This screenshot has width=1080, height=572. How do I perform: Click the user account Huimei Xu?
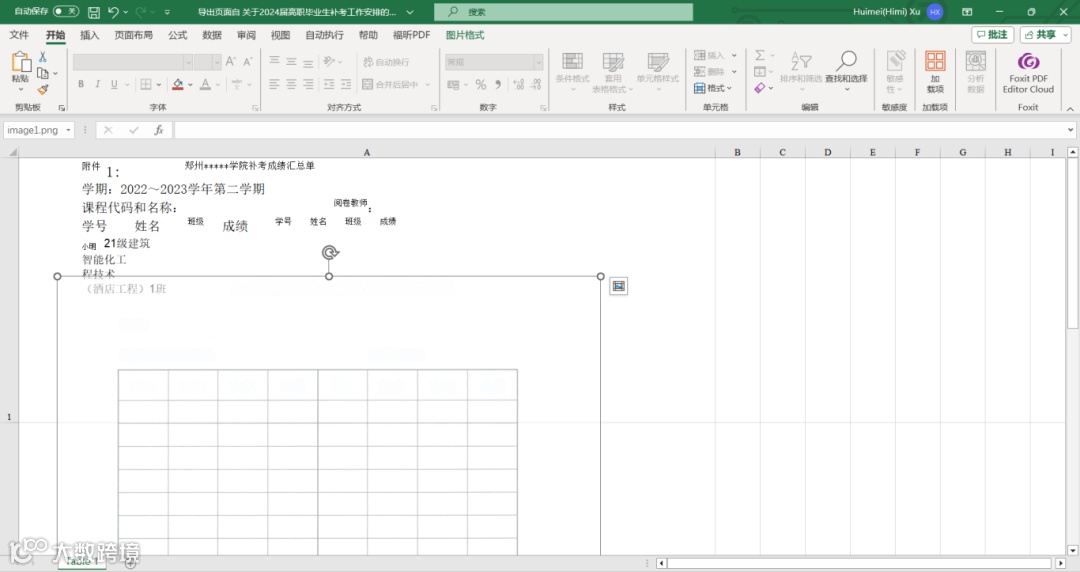point(897,12)
